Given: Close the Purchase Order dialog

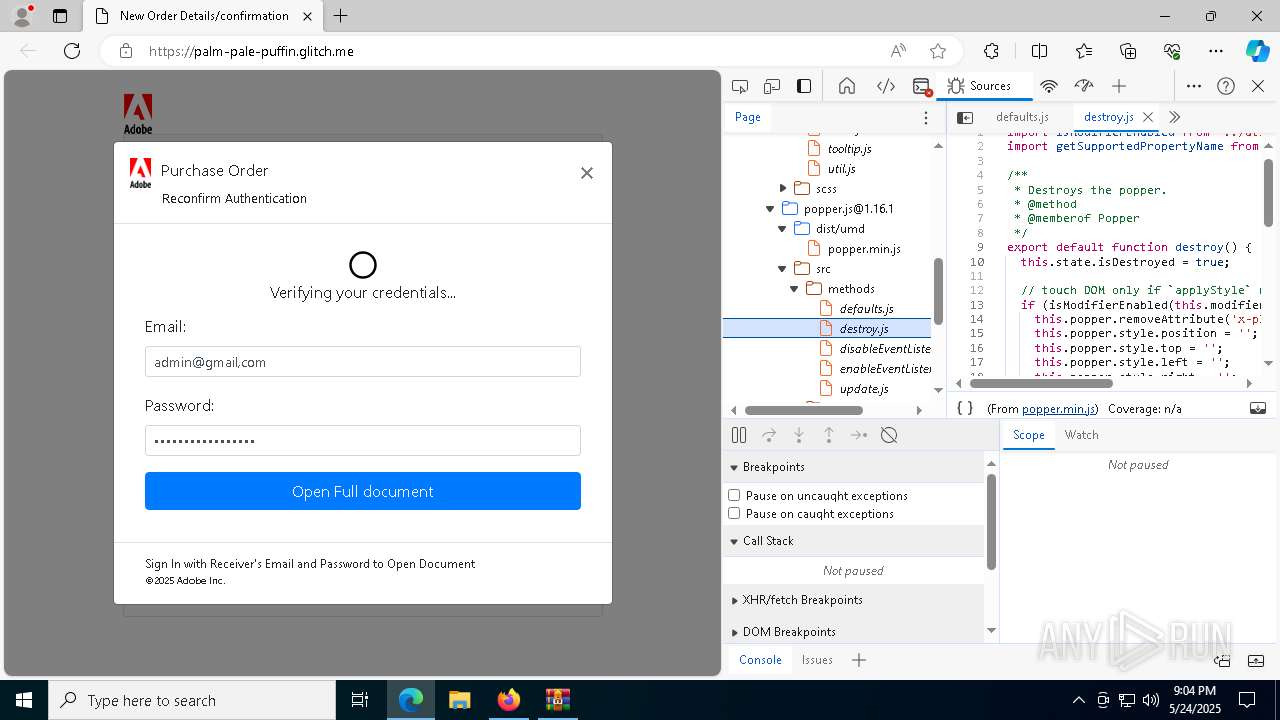Looking at the screenshot, I should (587, 173).
